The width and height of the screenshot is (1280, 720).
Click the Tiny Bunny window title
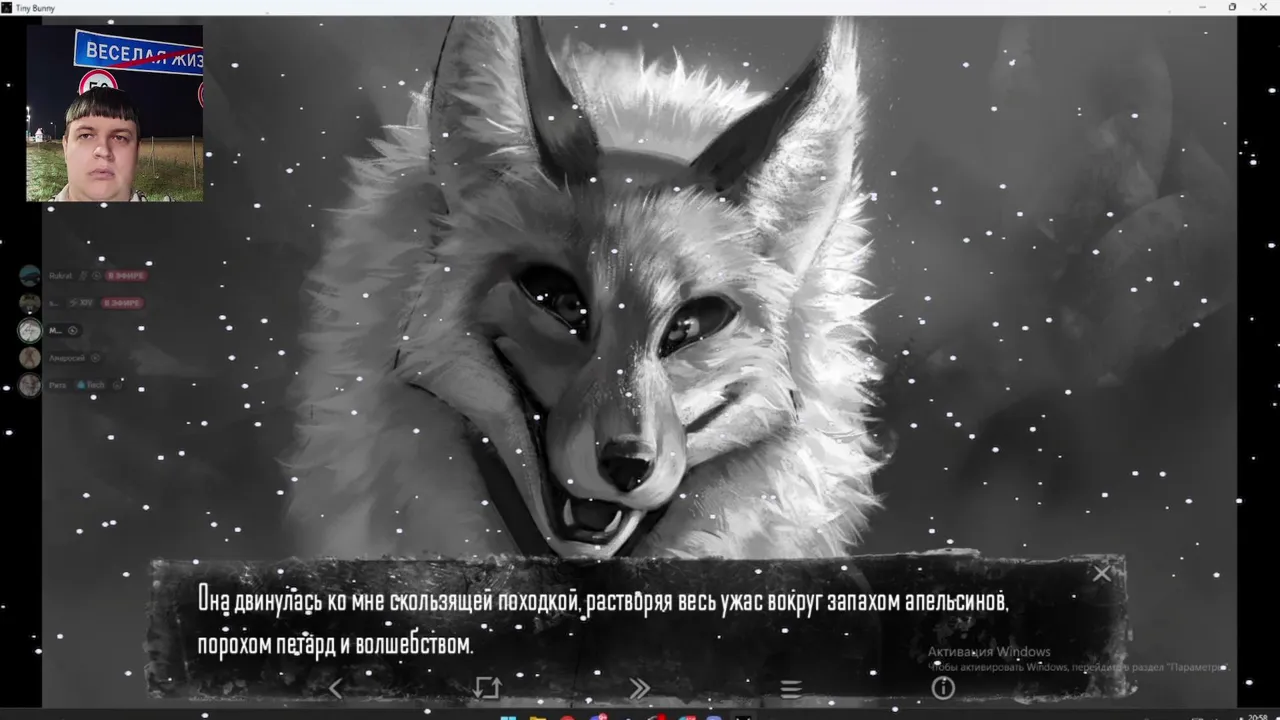[36, 7]
